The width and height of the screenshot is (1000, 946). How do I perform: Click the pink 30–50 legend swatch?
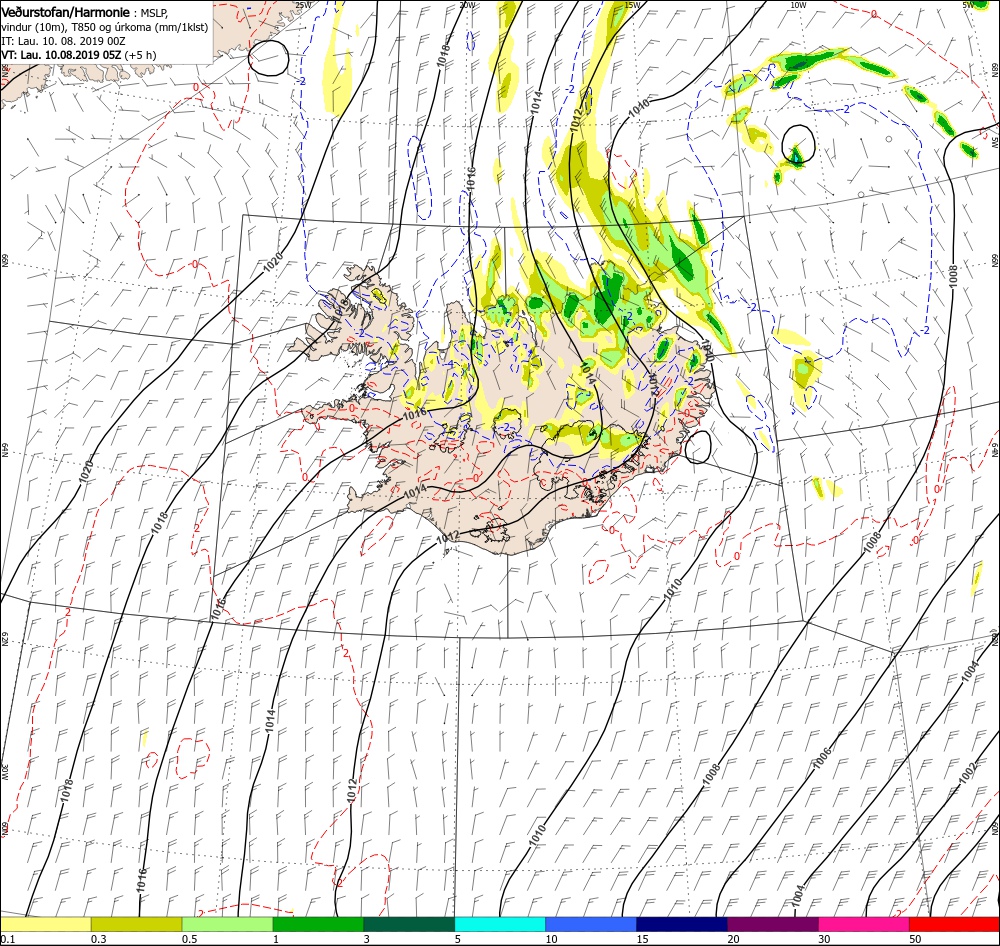click(864, 924)
